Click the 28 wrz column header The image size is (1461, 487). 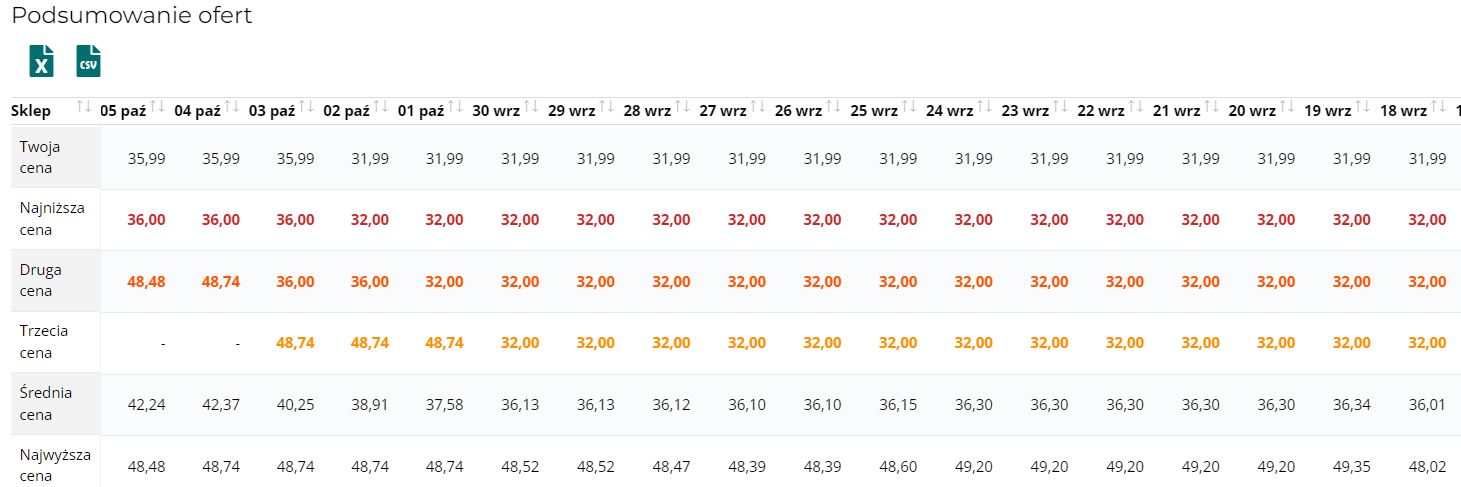[647, 111]
